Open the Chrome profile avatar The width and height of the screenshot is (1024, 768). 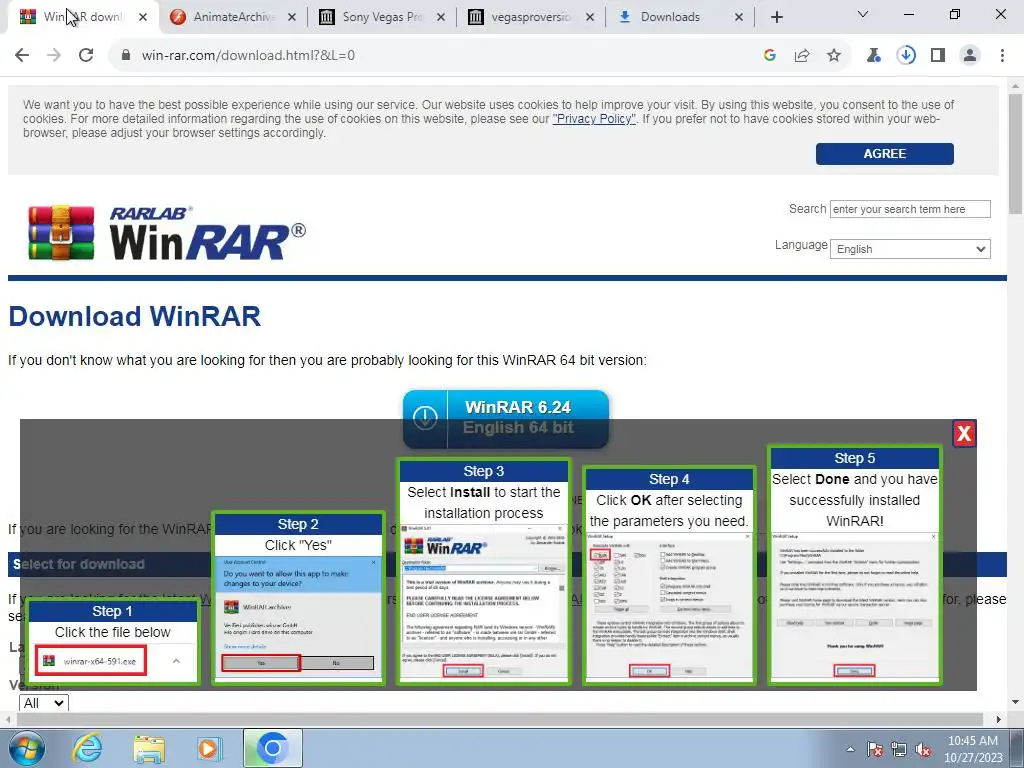pos(970,56)
